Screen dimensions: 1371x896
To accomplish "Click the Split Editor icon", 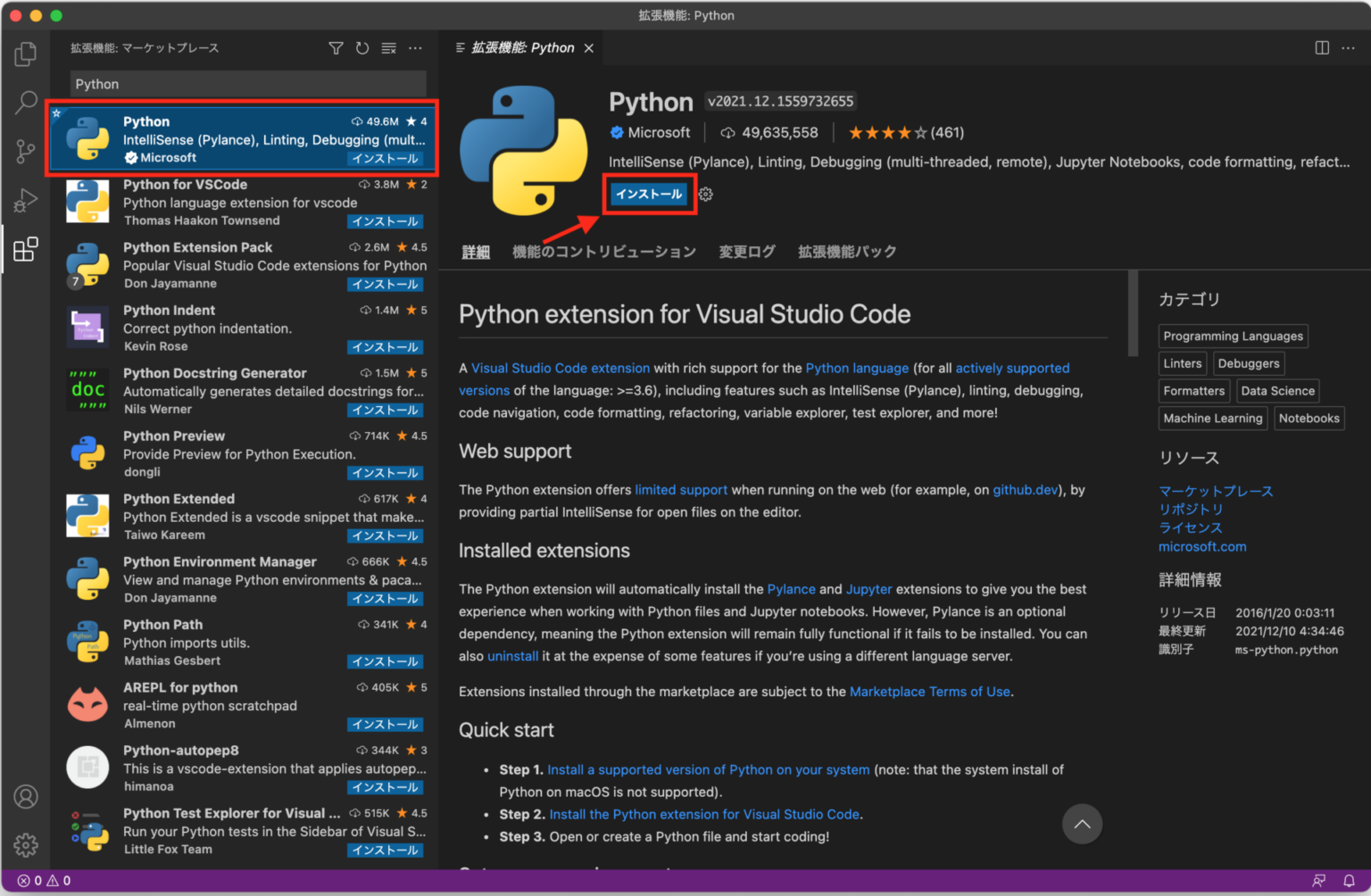I will click(x=1321, y=48).
